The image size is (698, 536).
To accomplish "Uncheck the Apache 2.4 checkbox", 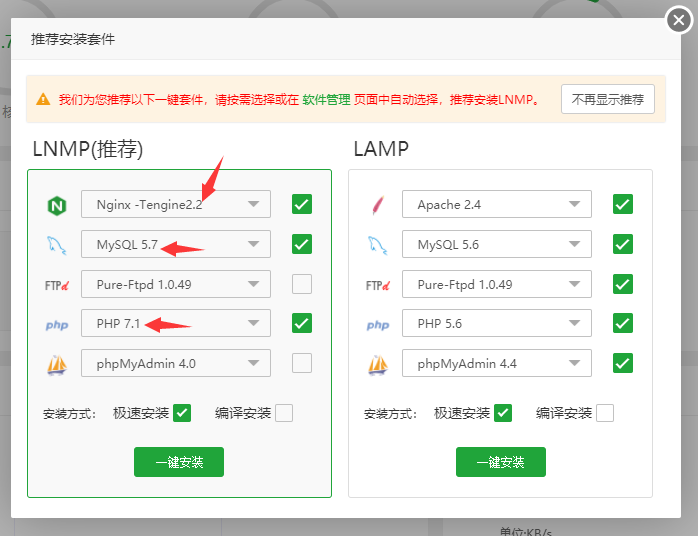I will point(623,204).
